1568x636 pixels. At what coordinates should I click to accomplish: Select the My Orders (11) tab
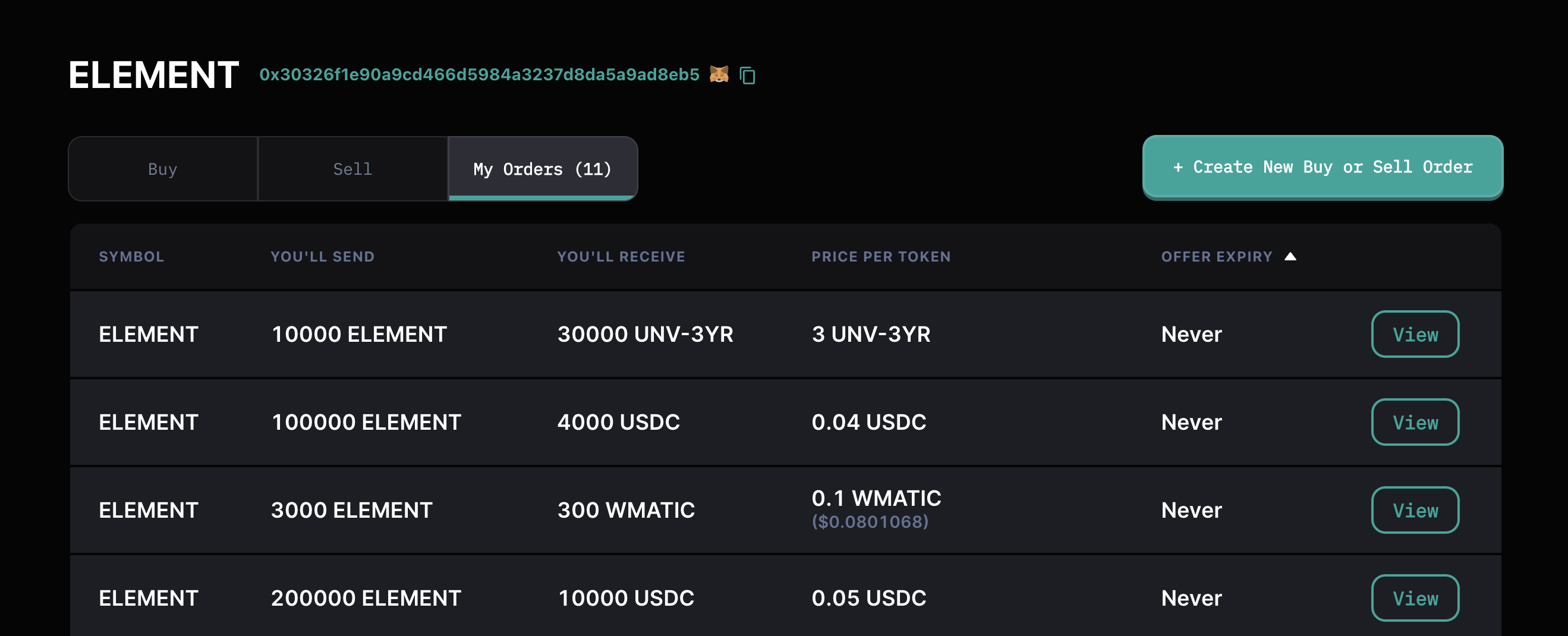(542, 169)
